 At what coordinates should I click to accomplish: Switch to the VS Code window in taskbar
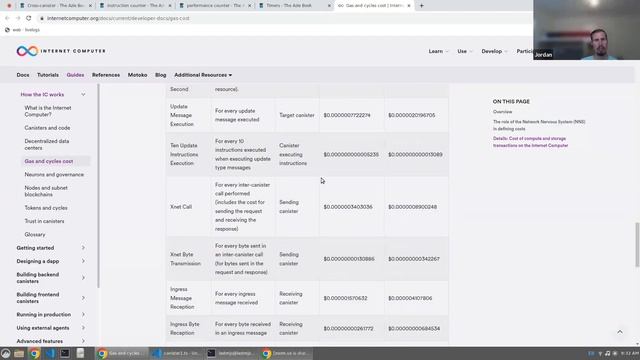point(176,353)
